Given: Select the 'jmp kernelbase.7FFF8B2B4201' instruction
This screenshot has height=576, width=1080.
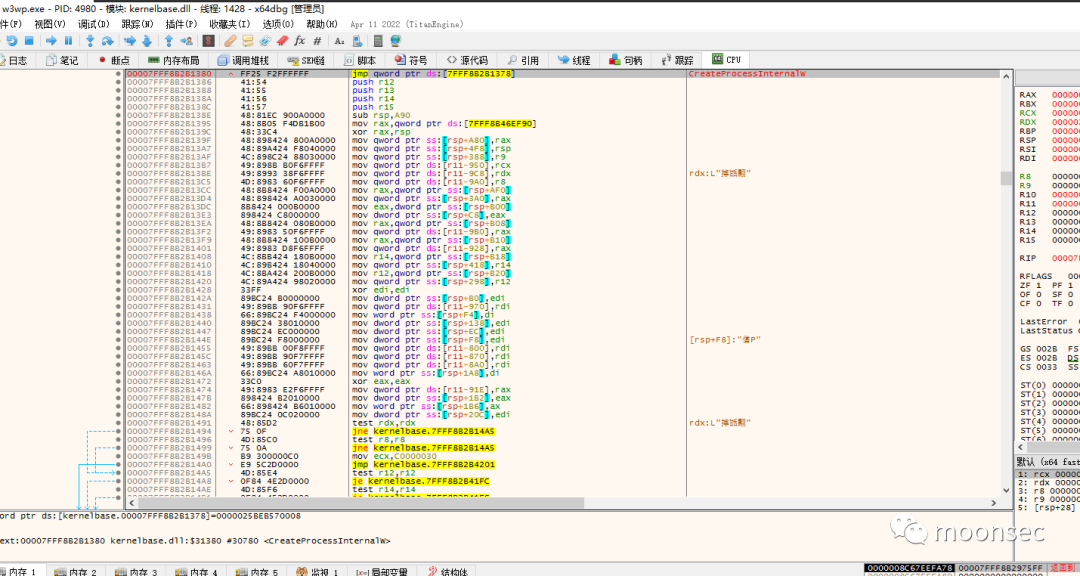Looking at the screenshot, I should [423, 464].
